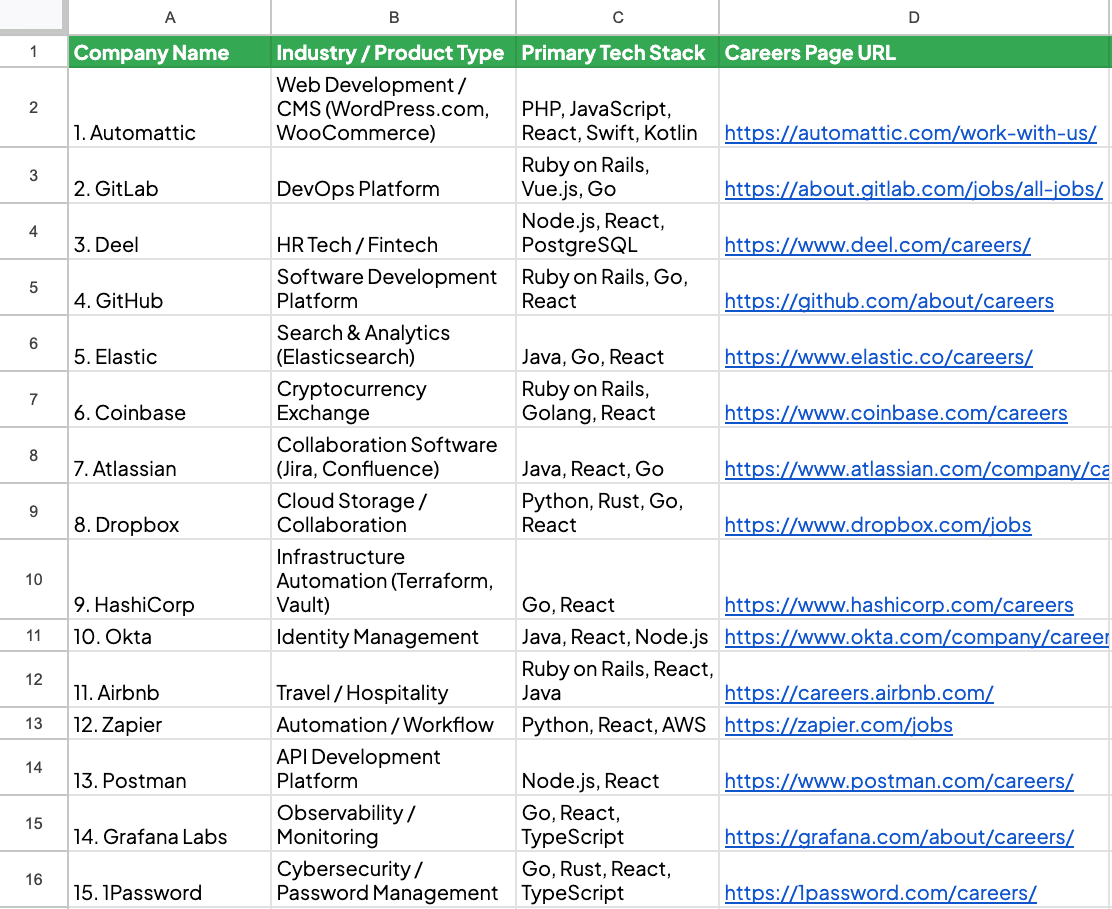Follow the Dropbox jobs hyperlink
Viewport: 1112px width, 909px height.
(x=877, y=524)
